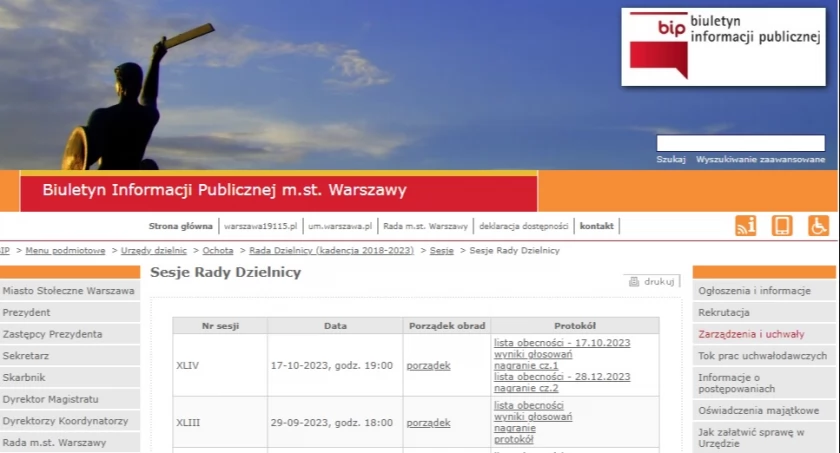Open Jak załatwić sprawę w Urzędzie
The width and height of the screenshot is (840, 453).
(764, 437)
